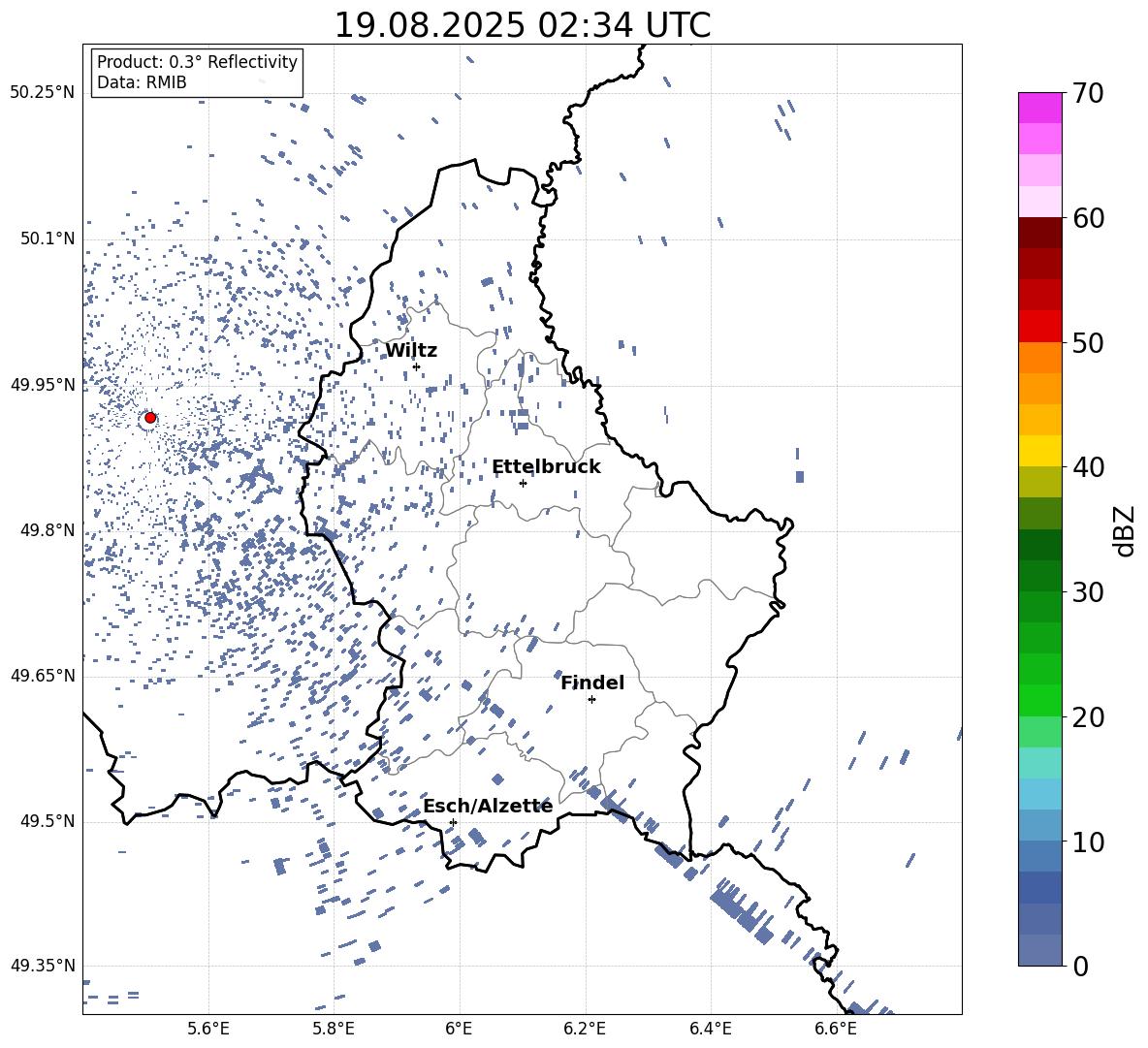Click the colorbar tick label 40
Image resolution: width=1148 pixels, height=1048 pixels.
(x=1088, y=467)
